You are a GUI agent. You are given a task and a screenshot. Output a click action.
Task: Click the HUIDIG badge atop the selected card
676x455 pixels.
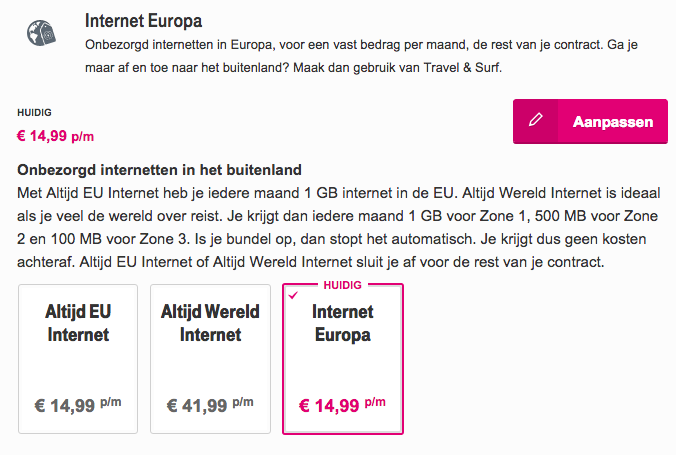coord(343,285)
